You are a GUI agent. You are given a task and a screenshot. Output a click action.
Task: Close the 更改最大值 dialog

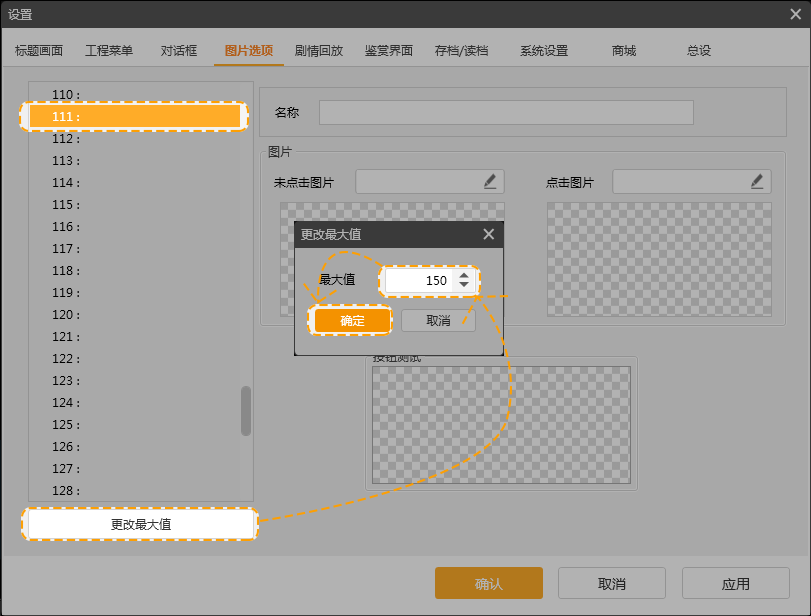(489, 234)
